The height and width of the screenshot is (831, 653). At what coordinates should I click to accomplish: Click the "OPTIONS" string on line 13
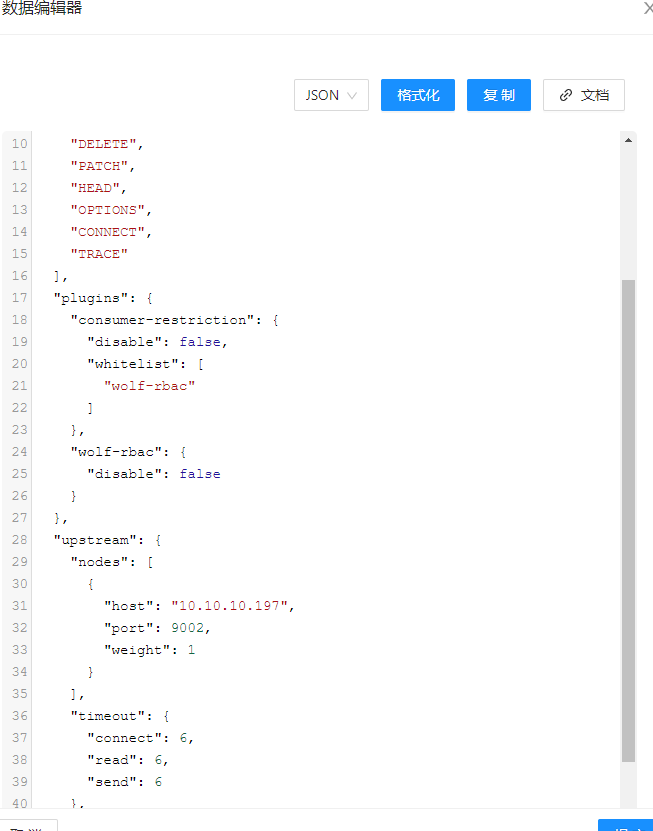(x=108, y=210)
